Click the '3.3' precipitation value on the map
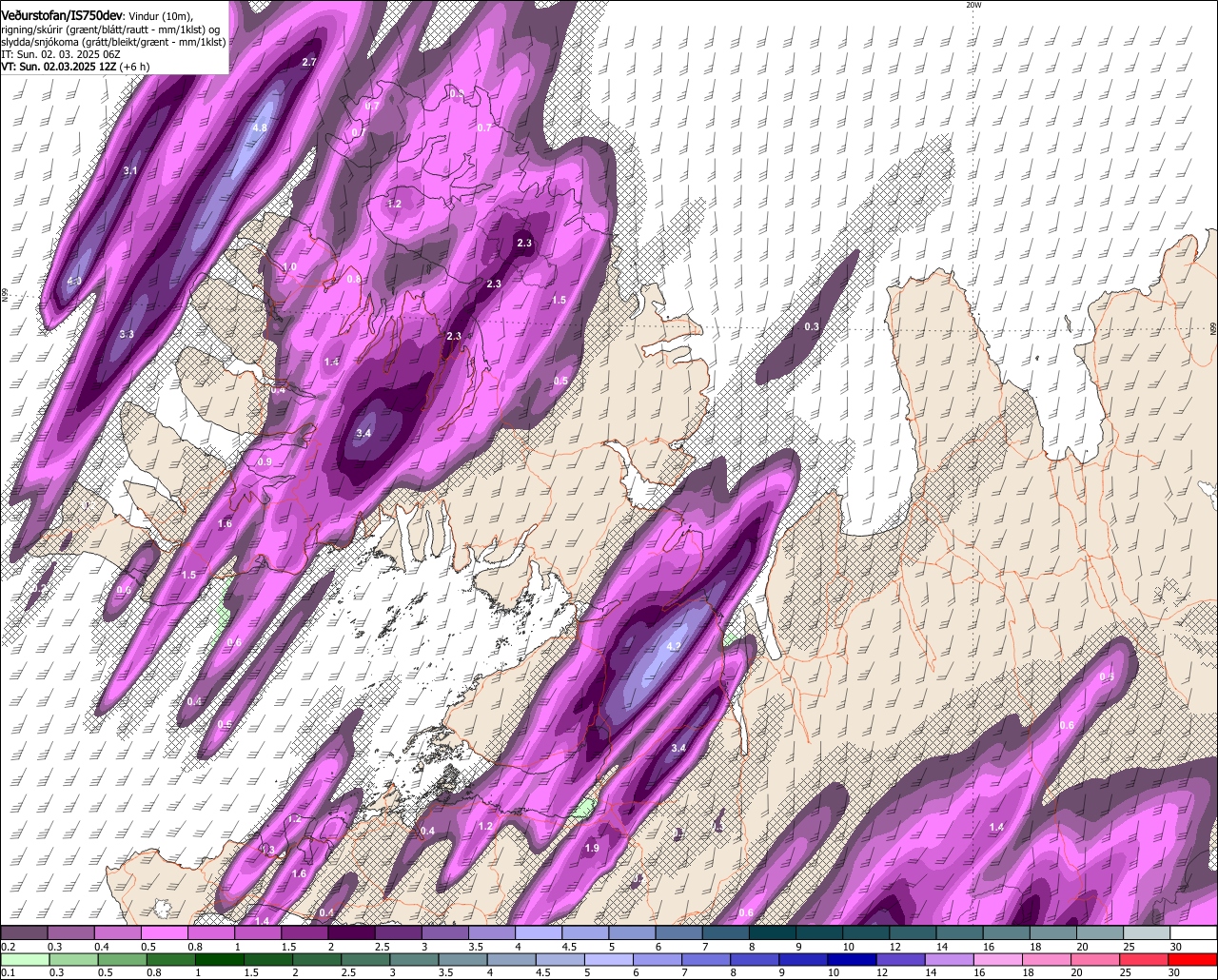 [x=127, y=334]
